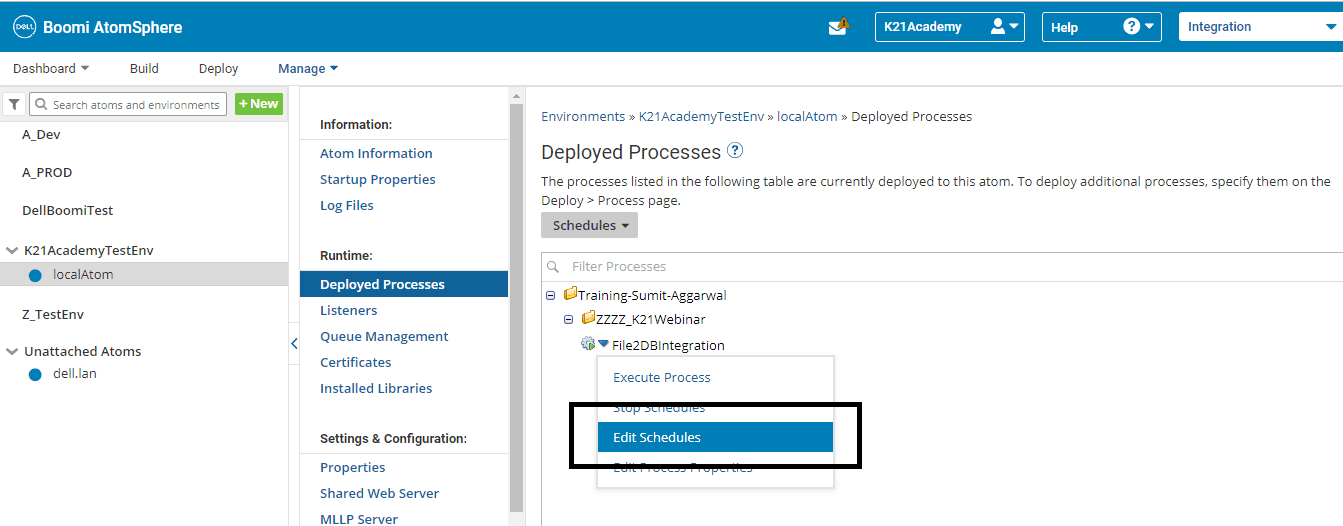Image resolution: width=1343 pixels, height=526 pixels.
Task: Open the Startup Properties link
Action: (378, 179)
